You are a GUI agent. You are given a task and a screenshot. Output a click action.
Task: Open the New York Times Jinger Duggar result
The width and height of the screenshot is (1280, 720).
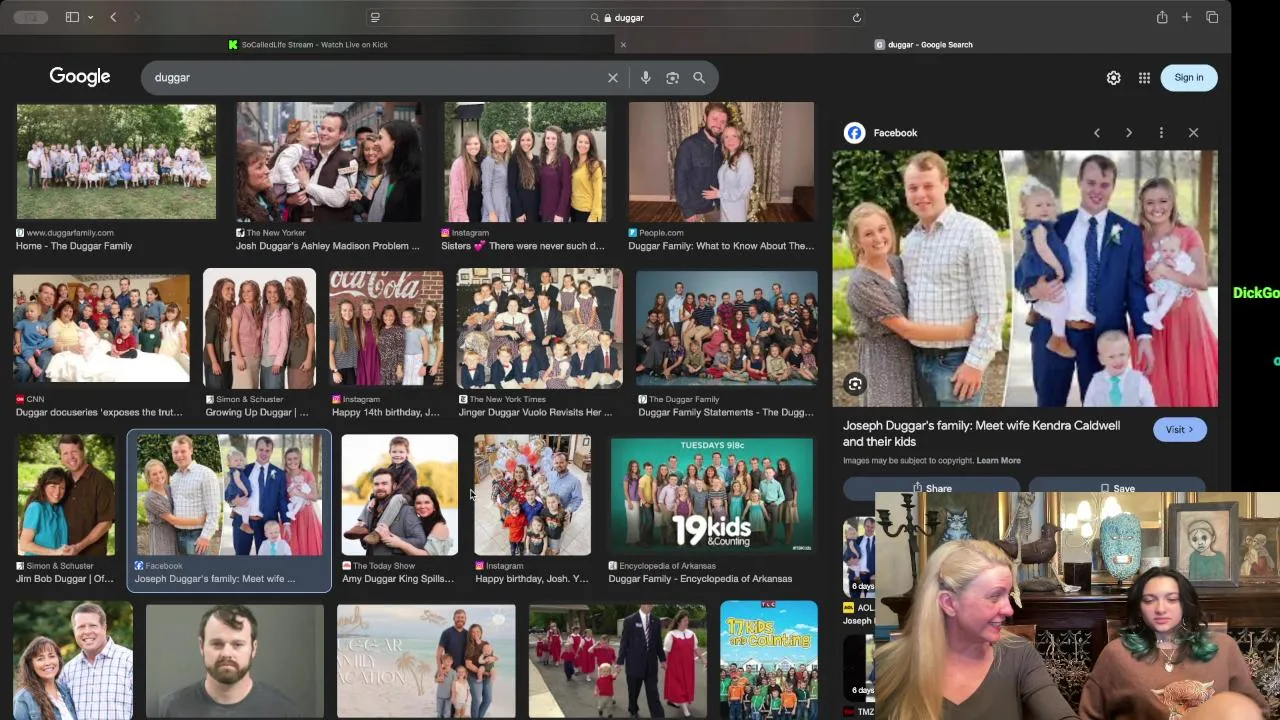tap(539, 328)
